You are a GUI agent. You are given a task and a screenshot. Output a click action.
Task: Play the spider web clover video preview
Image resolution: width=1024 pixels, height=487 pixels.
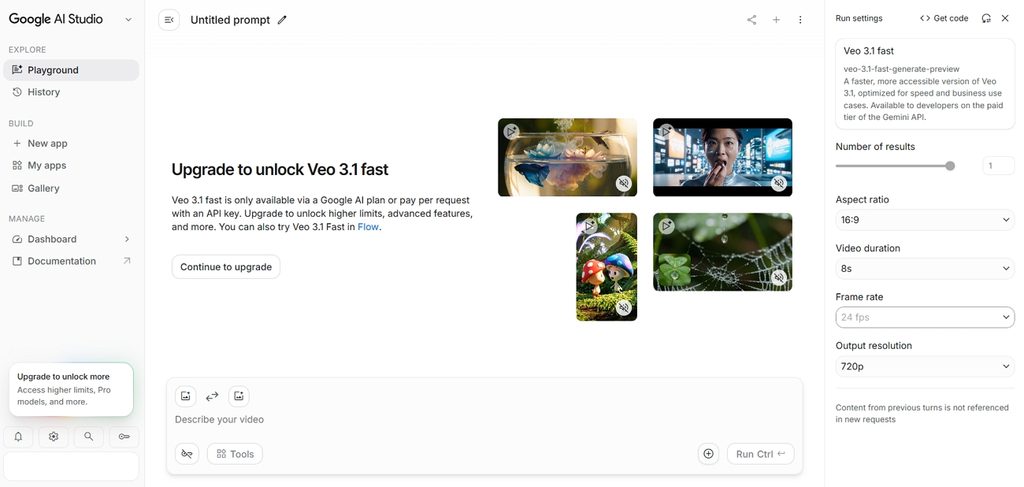[666, 226]
